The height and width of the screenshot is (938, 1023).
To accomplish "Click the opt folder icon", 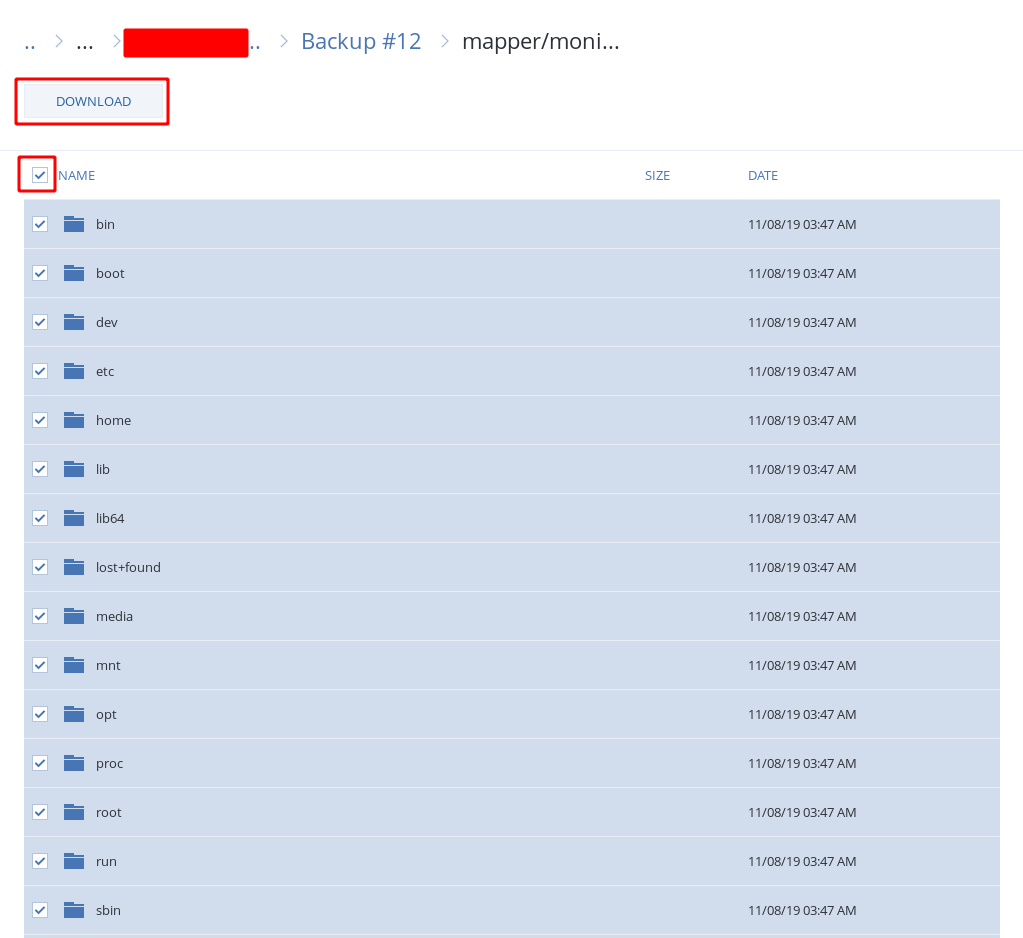I will [74, 714].
